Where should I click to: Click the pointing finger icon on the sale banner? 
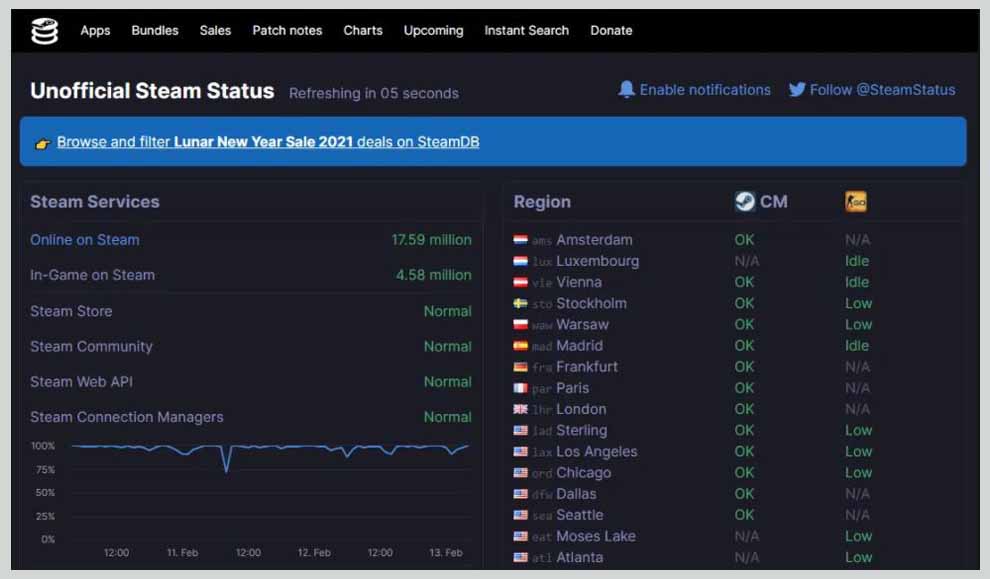(41, 141)
